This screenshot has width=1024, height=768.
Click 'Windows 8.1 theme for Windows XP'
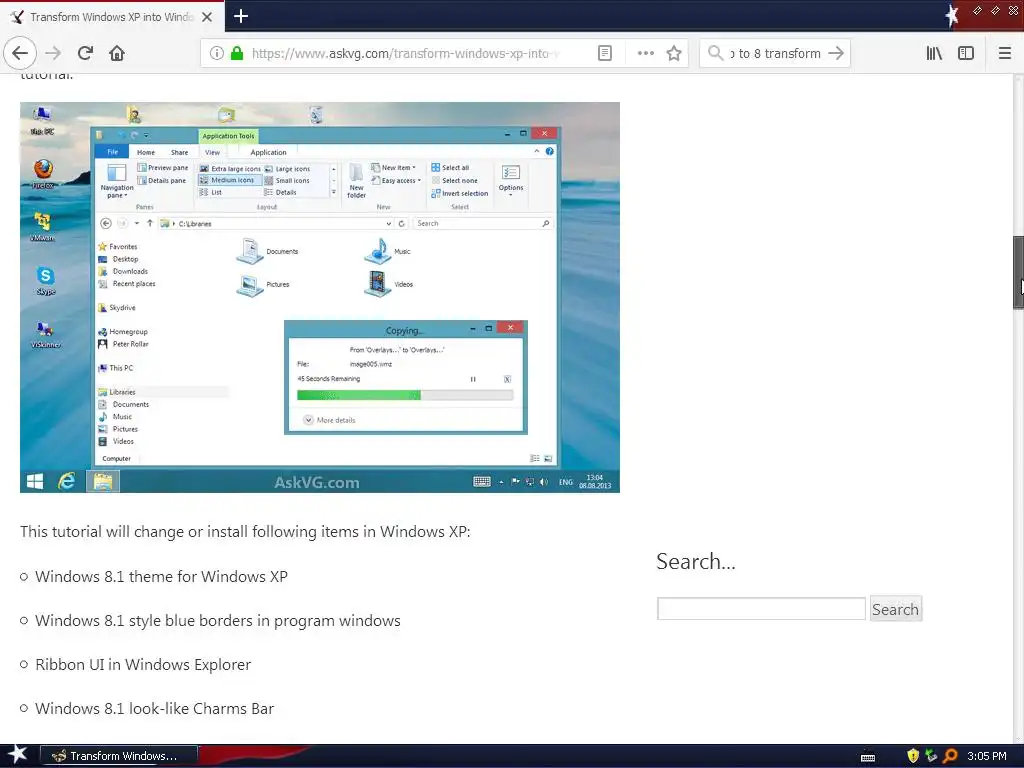pos(161,577)
